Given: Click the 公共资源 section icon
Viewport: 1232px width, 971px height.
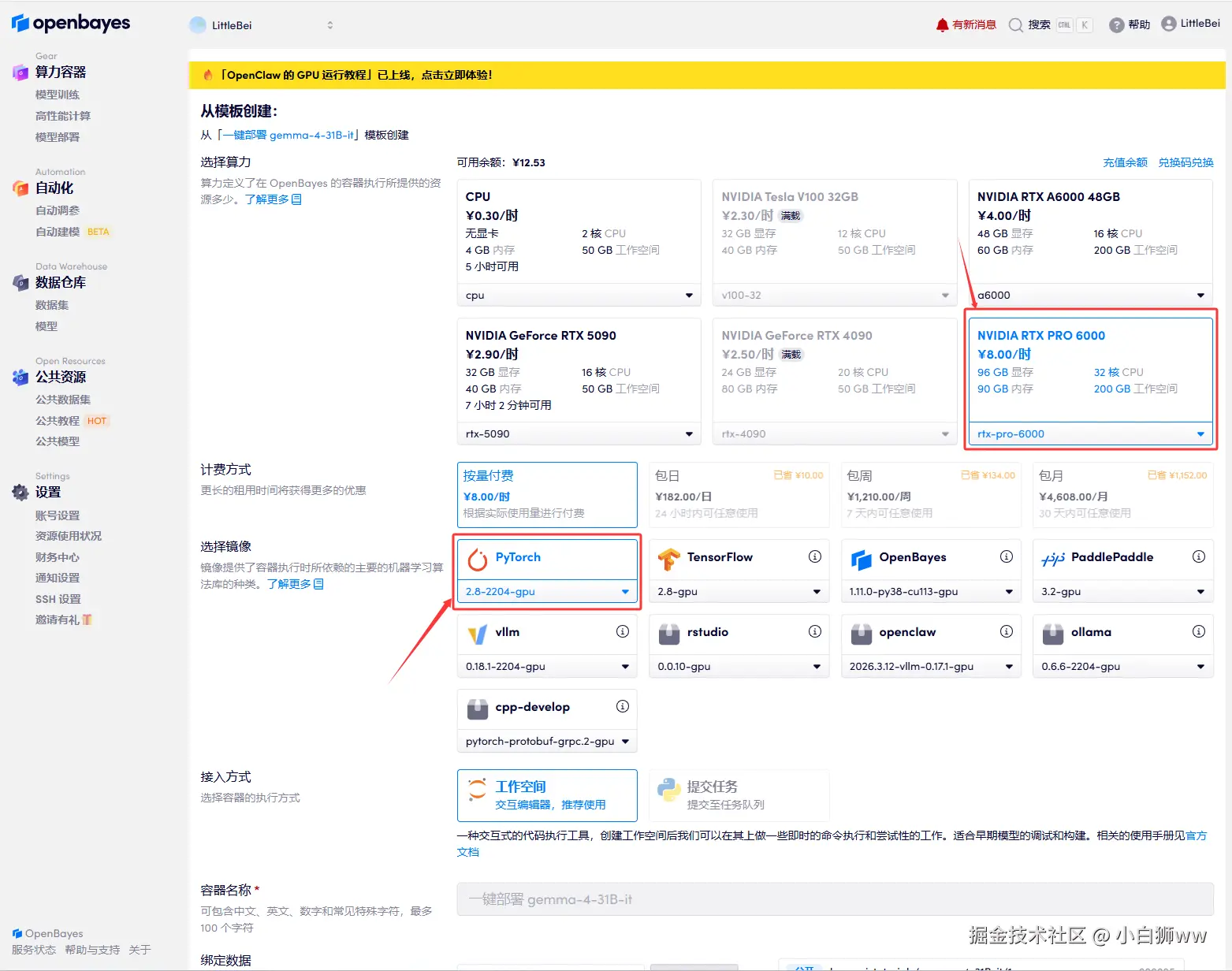Looking at the screenshot, I should [20, 378].
